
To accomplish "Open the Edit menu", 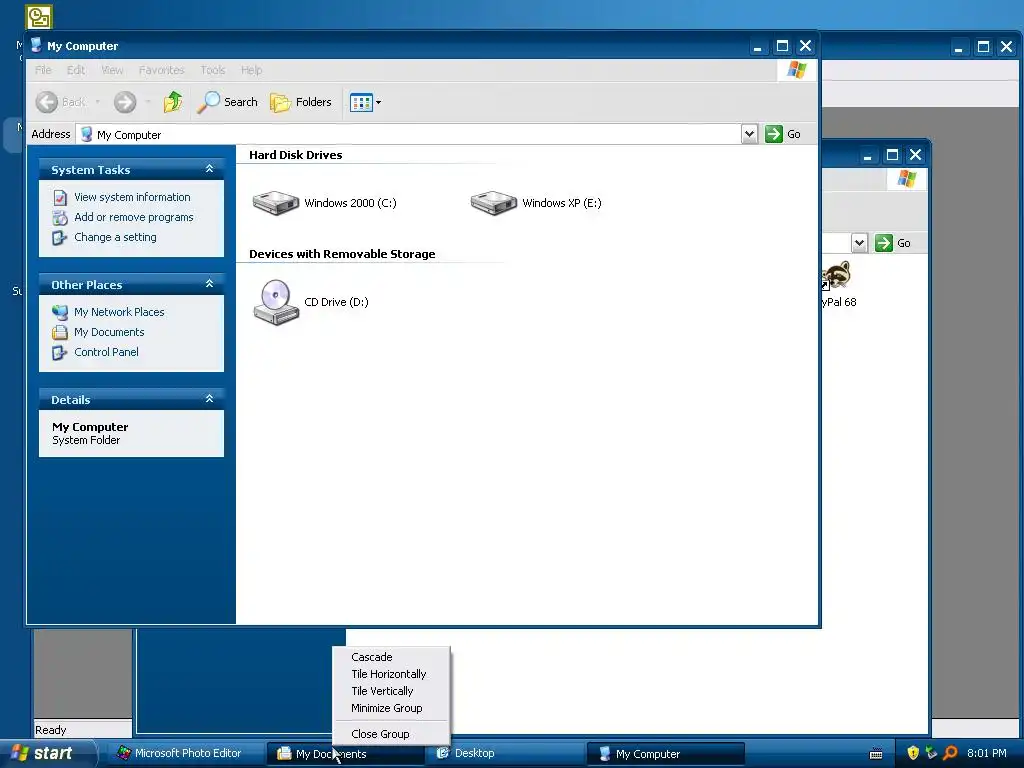I will click(76, 70).
